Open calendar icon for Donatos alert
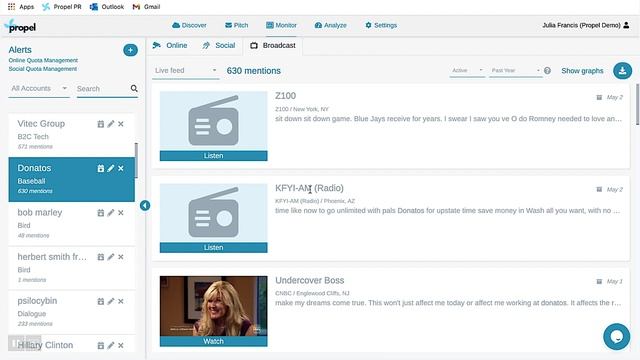 tap(100, 169)
